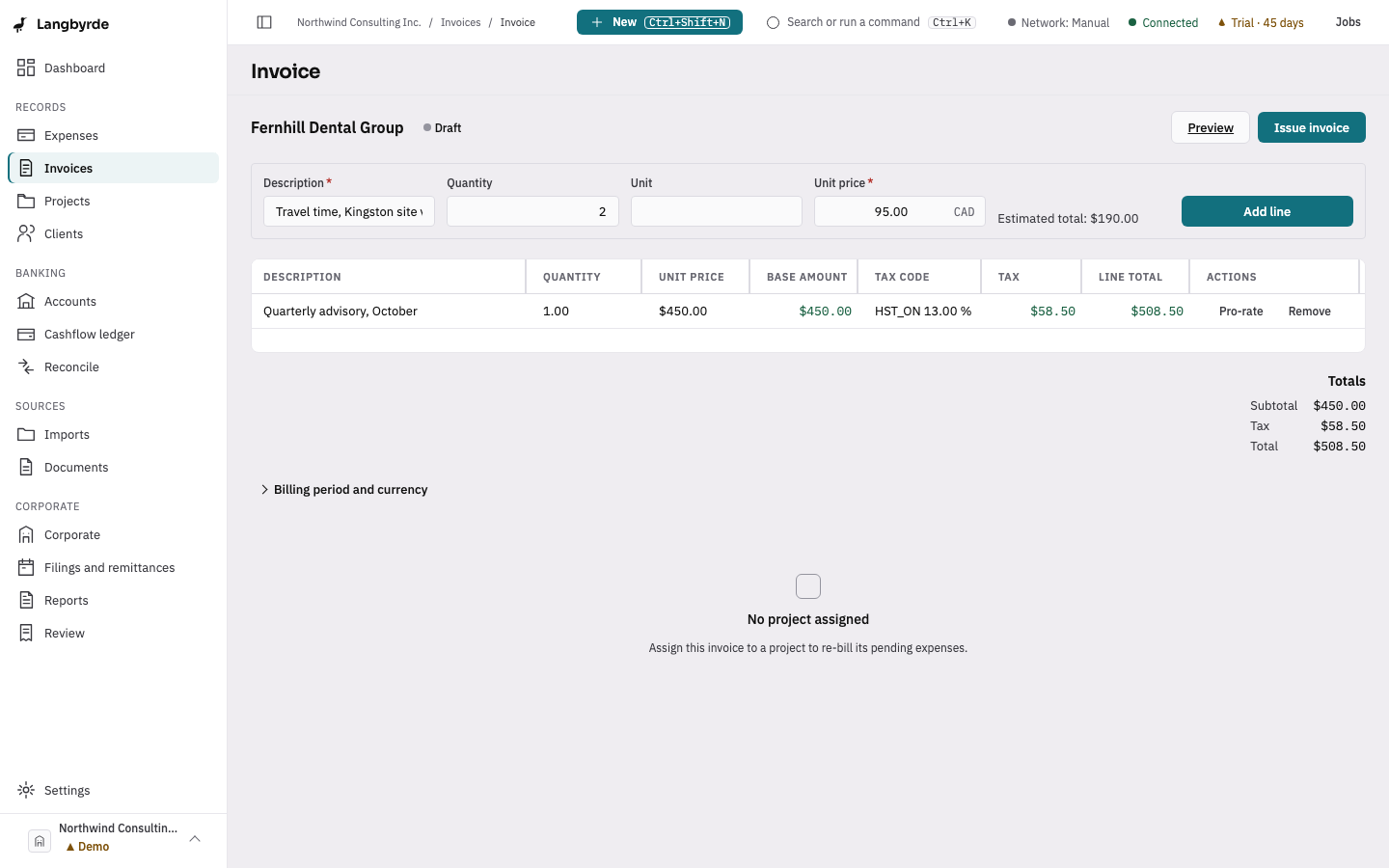Click the Connected status indicator
Image resolution: width=1389 pixels, height=868 pixels.
1163,22
